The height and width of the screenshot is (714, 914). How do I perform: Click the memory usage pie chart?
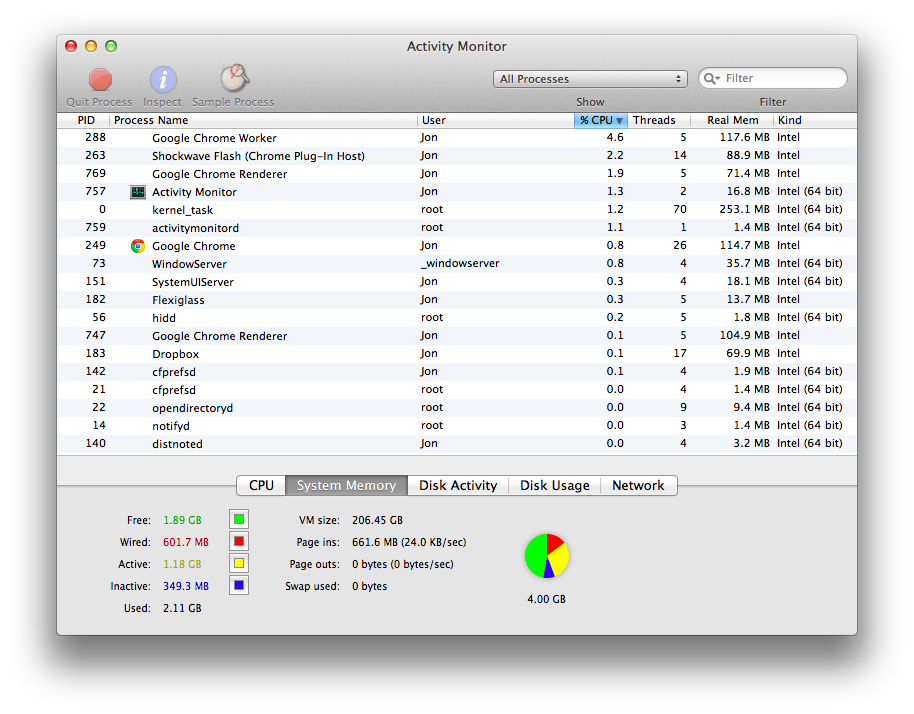[547, 555]
